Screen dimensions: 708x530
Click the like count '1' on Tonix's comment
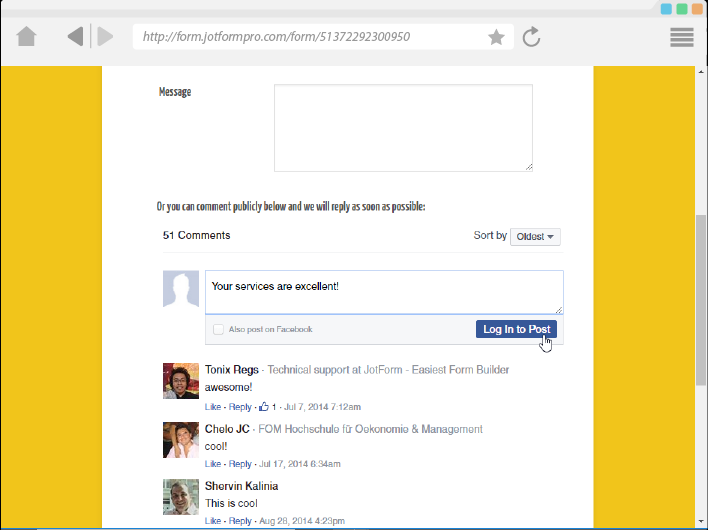coord(274,407)
